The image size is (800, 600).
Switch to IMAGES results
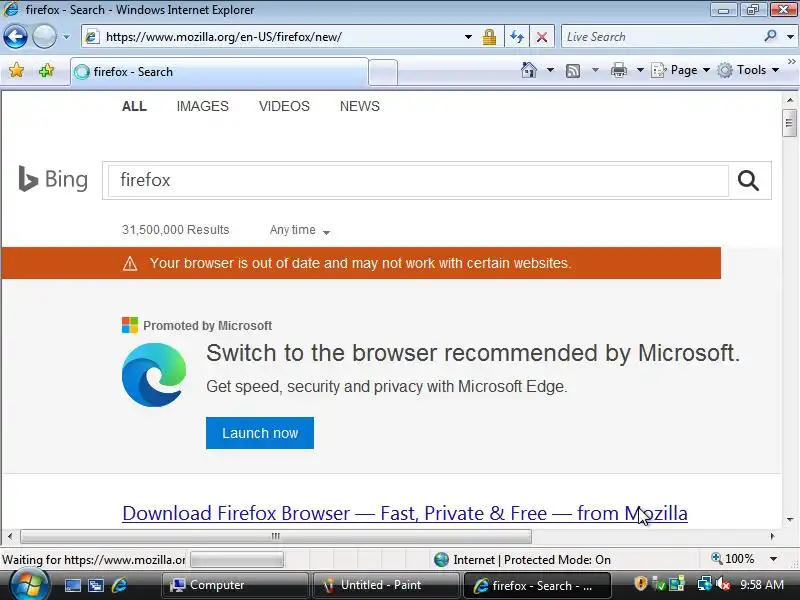(203, 106)
